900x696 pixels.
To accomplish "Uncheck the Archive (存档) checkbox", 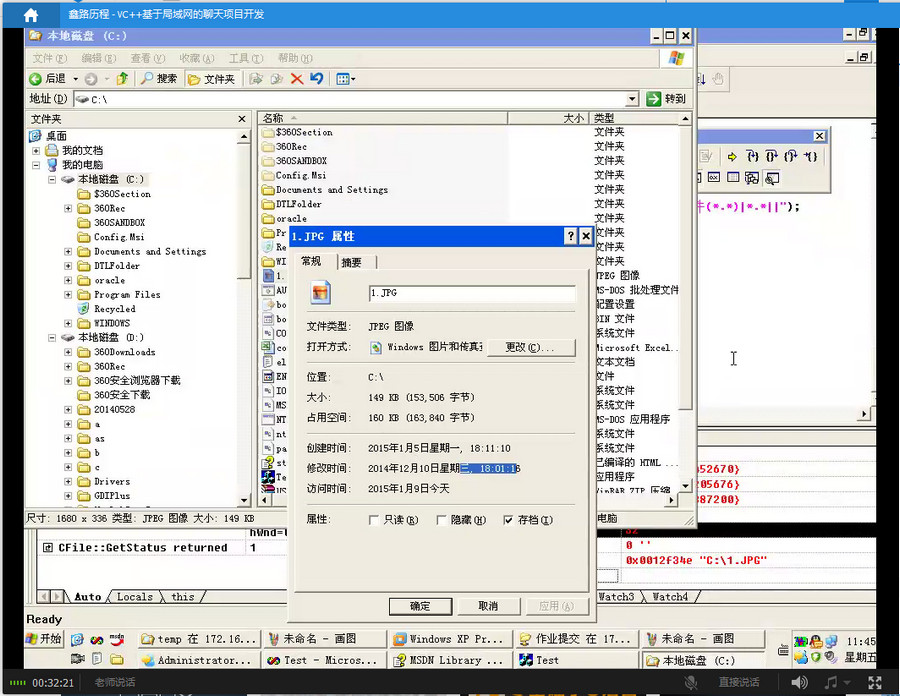I will click(508, 520).
